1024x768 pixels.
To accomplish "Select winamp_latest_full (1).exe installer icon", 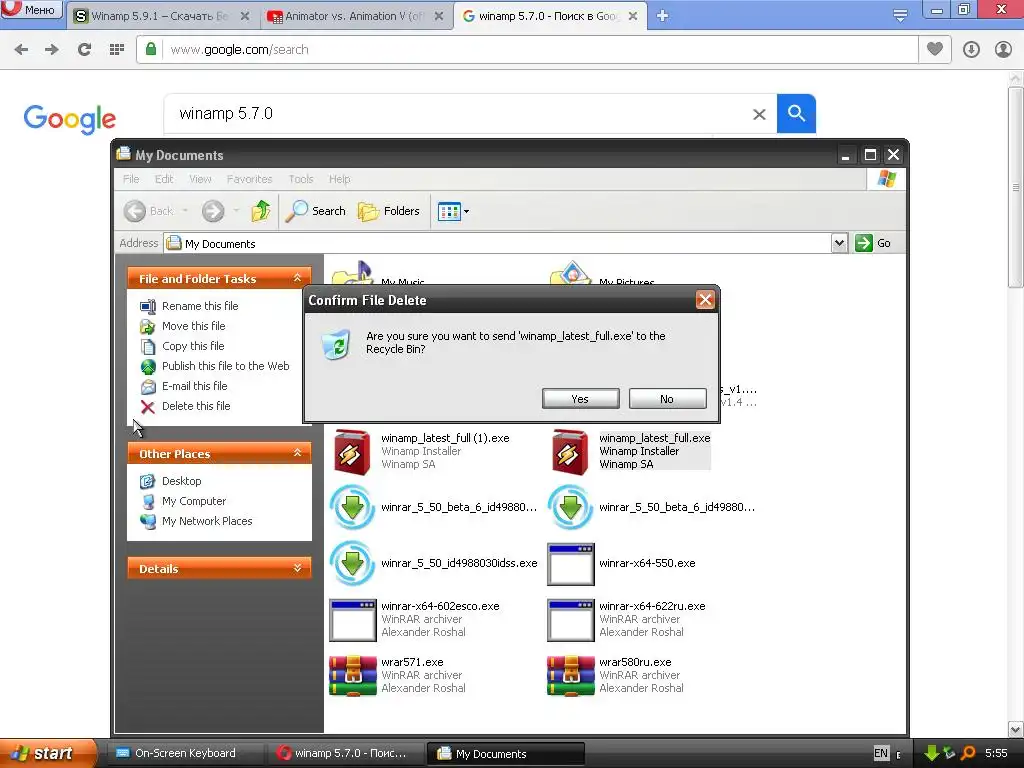I will [x=353, y=451].
